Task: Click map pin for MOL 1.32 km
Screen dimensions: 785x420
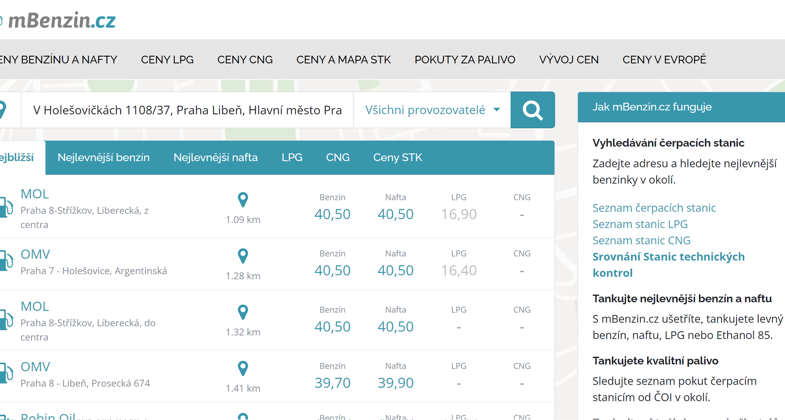Action: (x=243, y=312)
